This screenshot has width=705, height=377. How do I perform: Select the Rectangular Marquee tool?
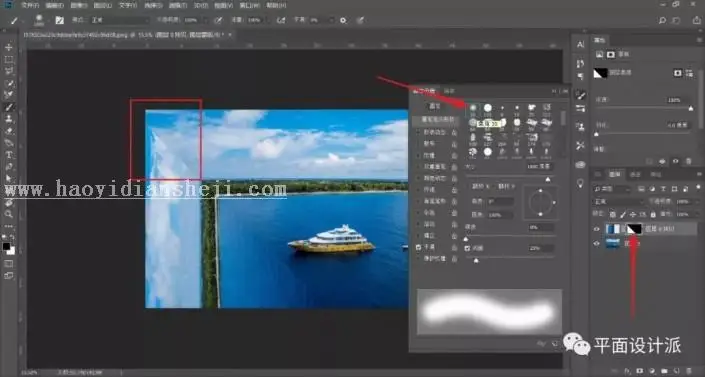[9, 59]
